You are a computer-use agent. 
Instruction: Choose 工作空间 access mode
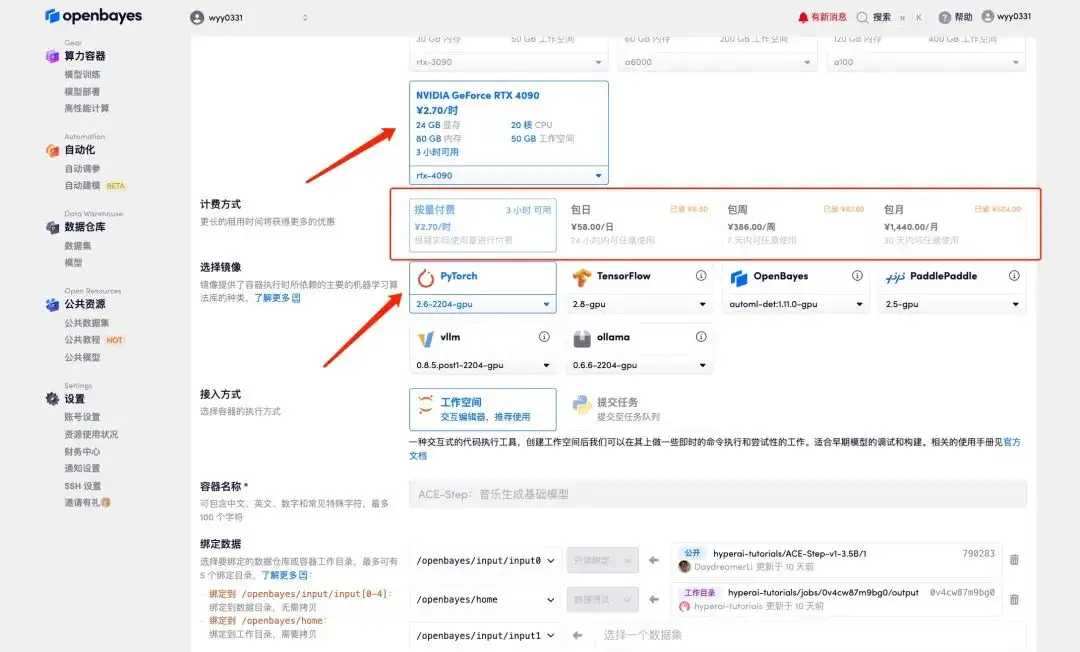483,409
